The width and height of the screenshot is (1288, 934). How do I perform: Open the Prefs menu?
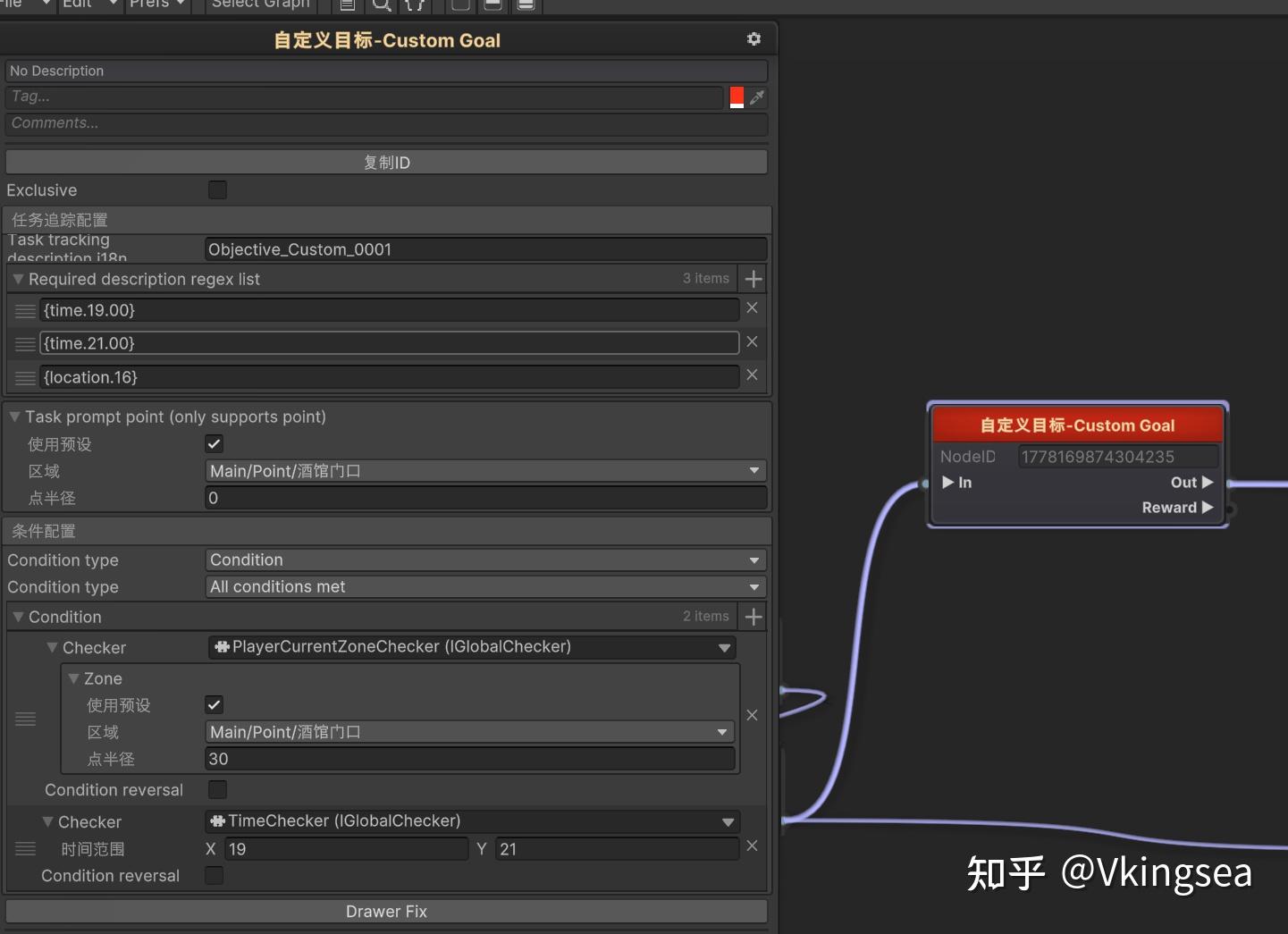click(x=157, y=4)
